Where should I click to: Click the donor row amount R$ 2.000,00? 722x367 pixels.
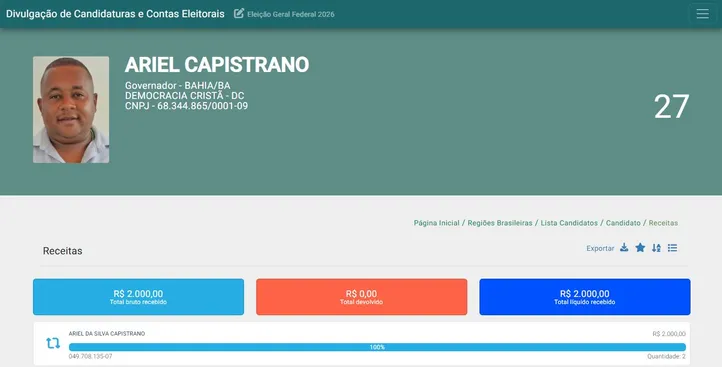click(x=669, y=334)
